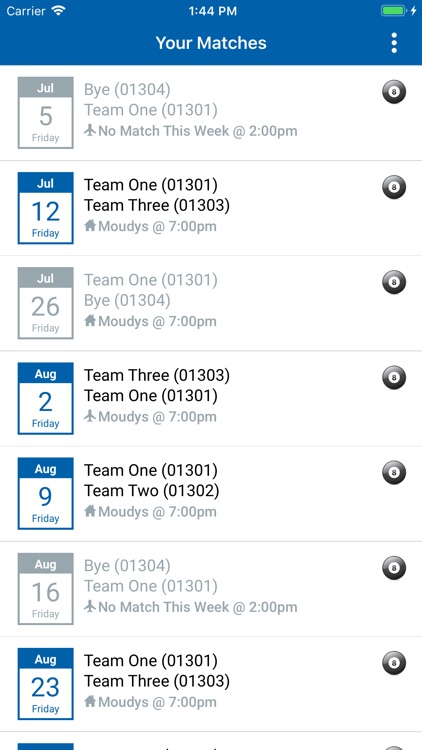Open the Jul 26 Bye week row at Moudys

click(211, 303)
